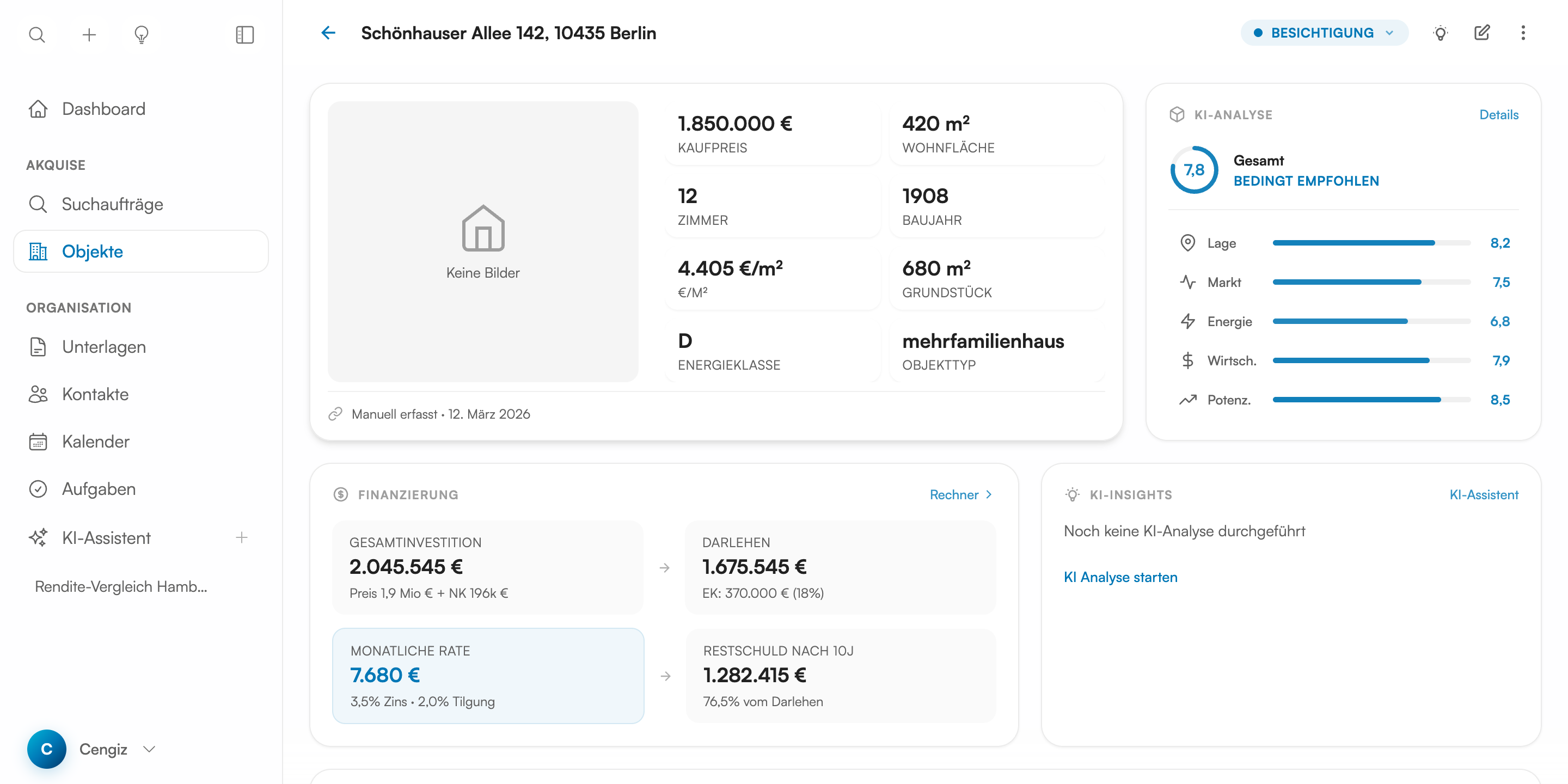Open the Besichtigung status dropdown

pos(1325,33)
